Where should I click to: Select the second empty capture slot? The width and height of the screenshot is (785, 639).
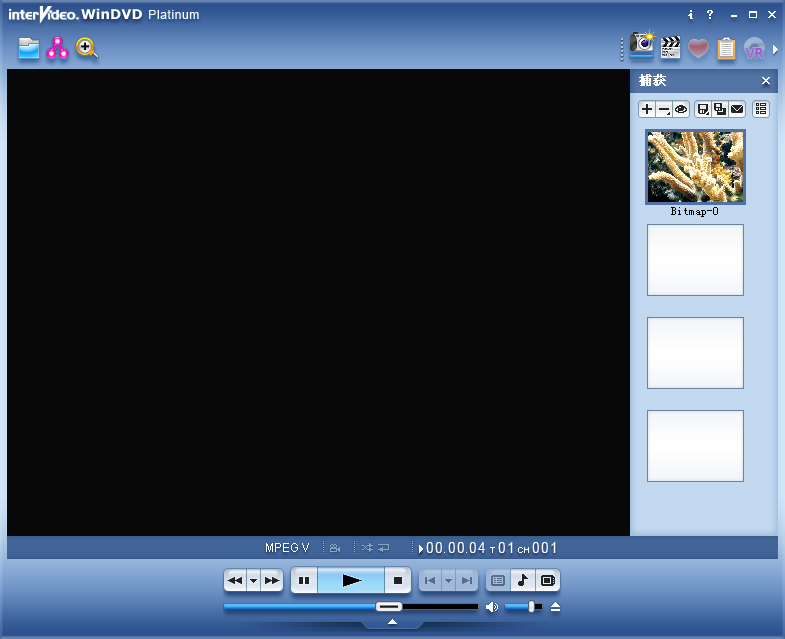click(695, 260)
